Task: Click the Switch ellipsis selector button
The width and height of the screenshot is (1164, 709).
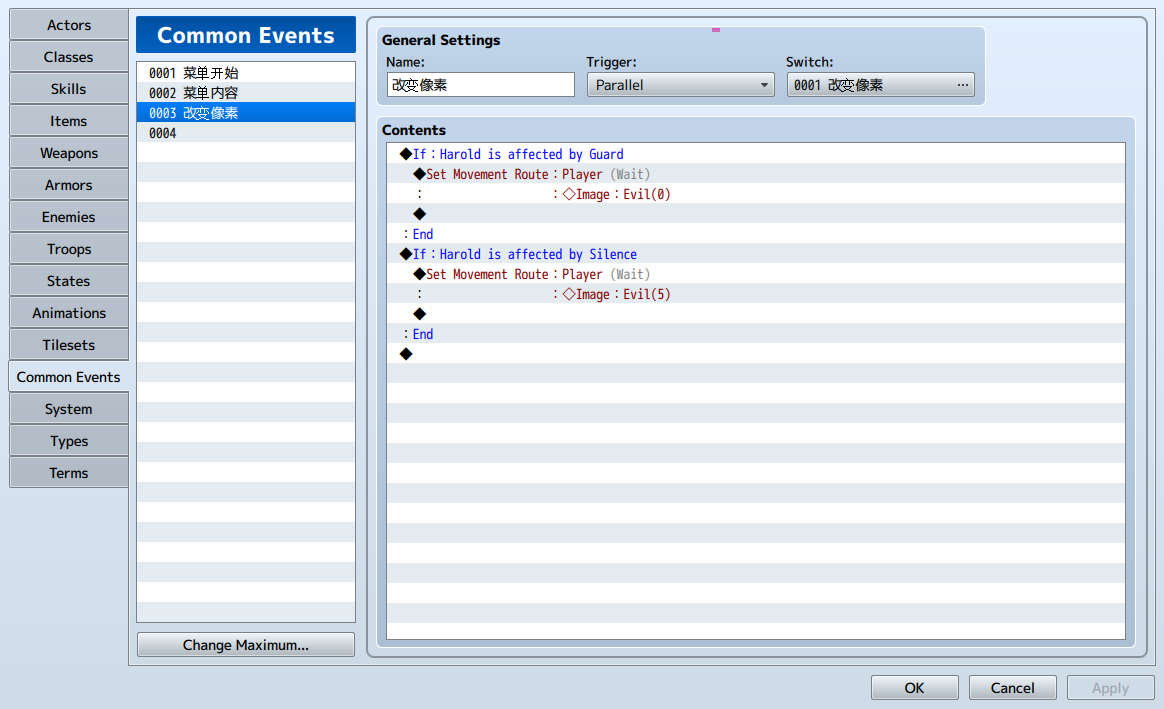Action: coord(962,85)
